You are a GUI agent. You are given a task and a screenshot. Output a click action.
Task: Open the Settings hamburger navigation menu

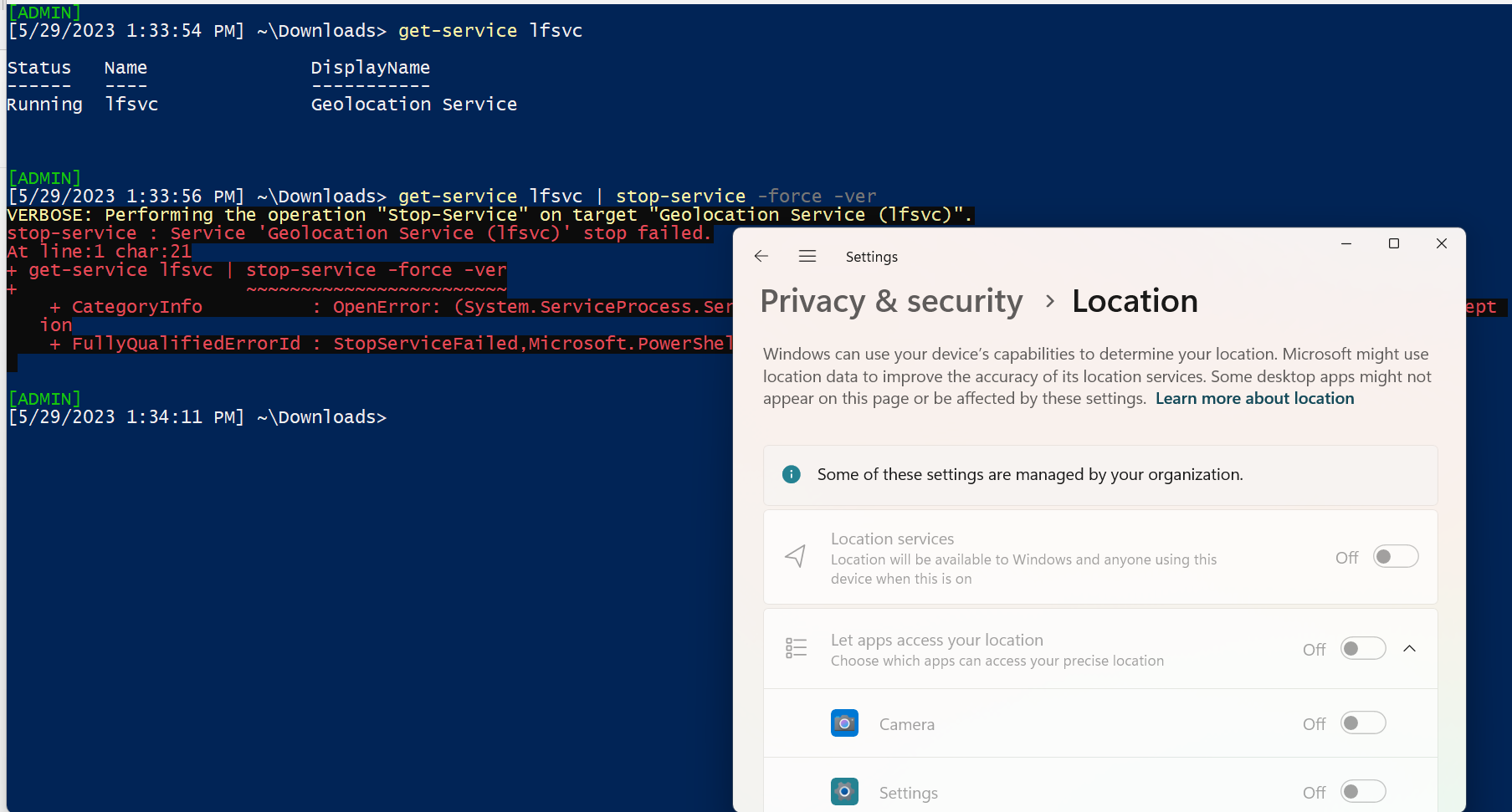pos(807,256)
